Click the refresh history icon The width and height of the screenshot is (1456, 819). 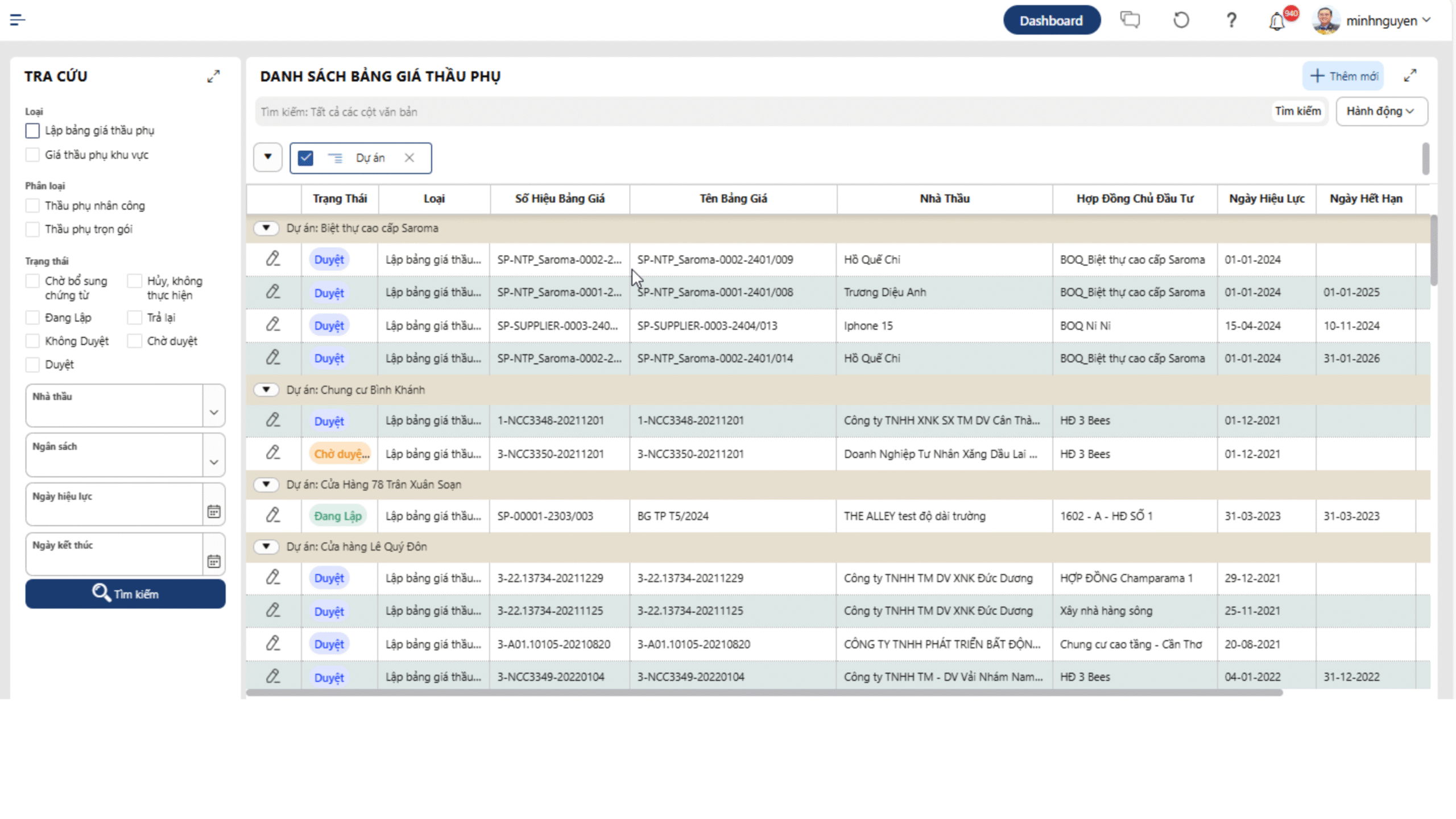(x=1181, y=20)
